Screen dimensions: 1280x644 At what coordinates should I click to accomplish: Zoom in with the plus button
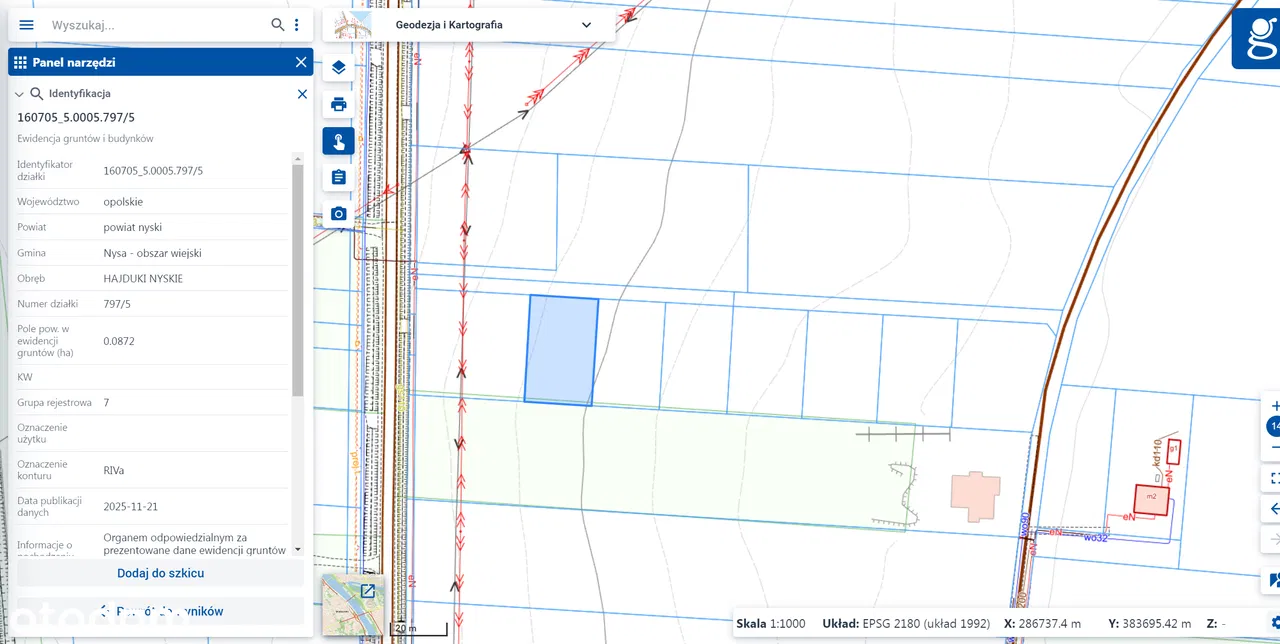(1274, 407)
